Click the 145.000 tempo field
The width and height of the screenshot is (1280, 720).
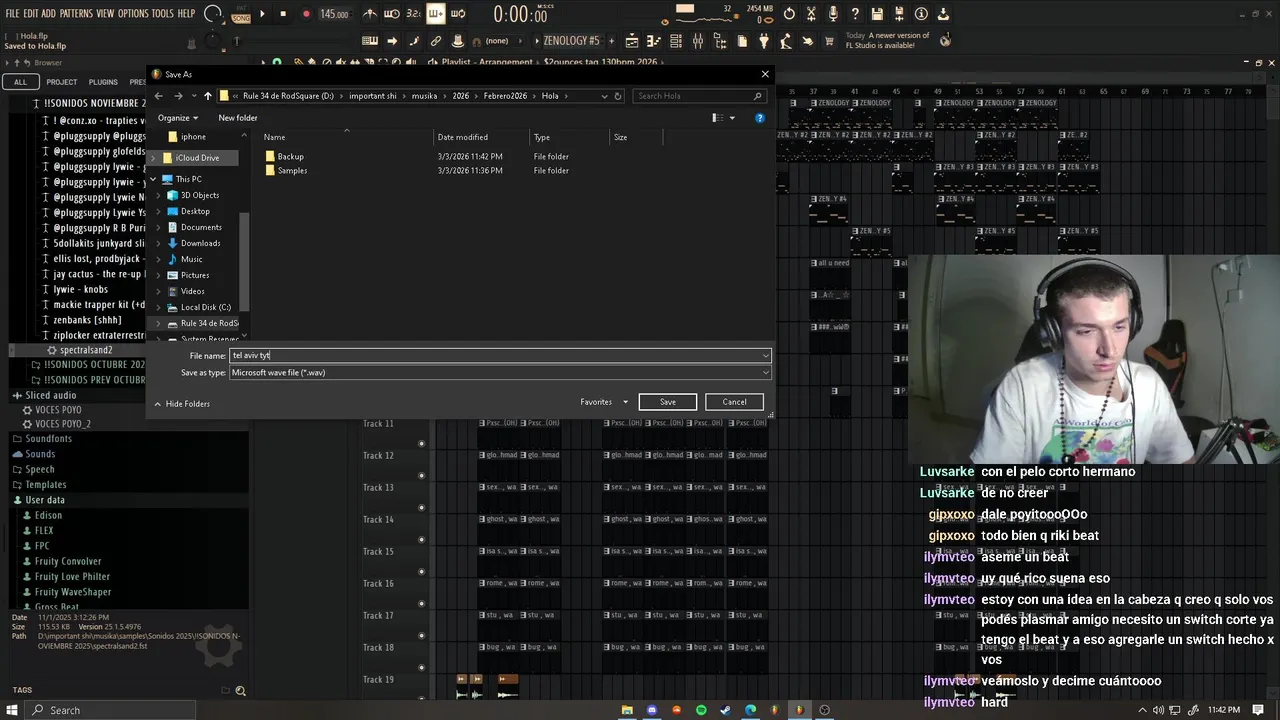pos(334,14)
